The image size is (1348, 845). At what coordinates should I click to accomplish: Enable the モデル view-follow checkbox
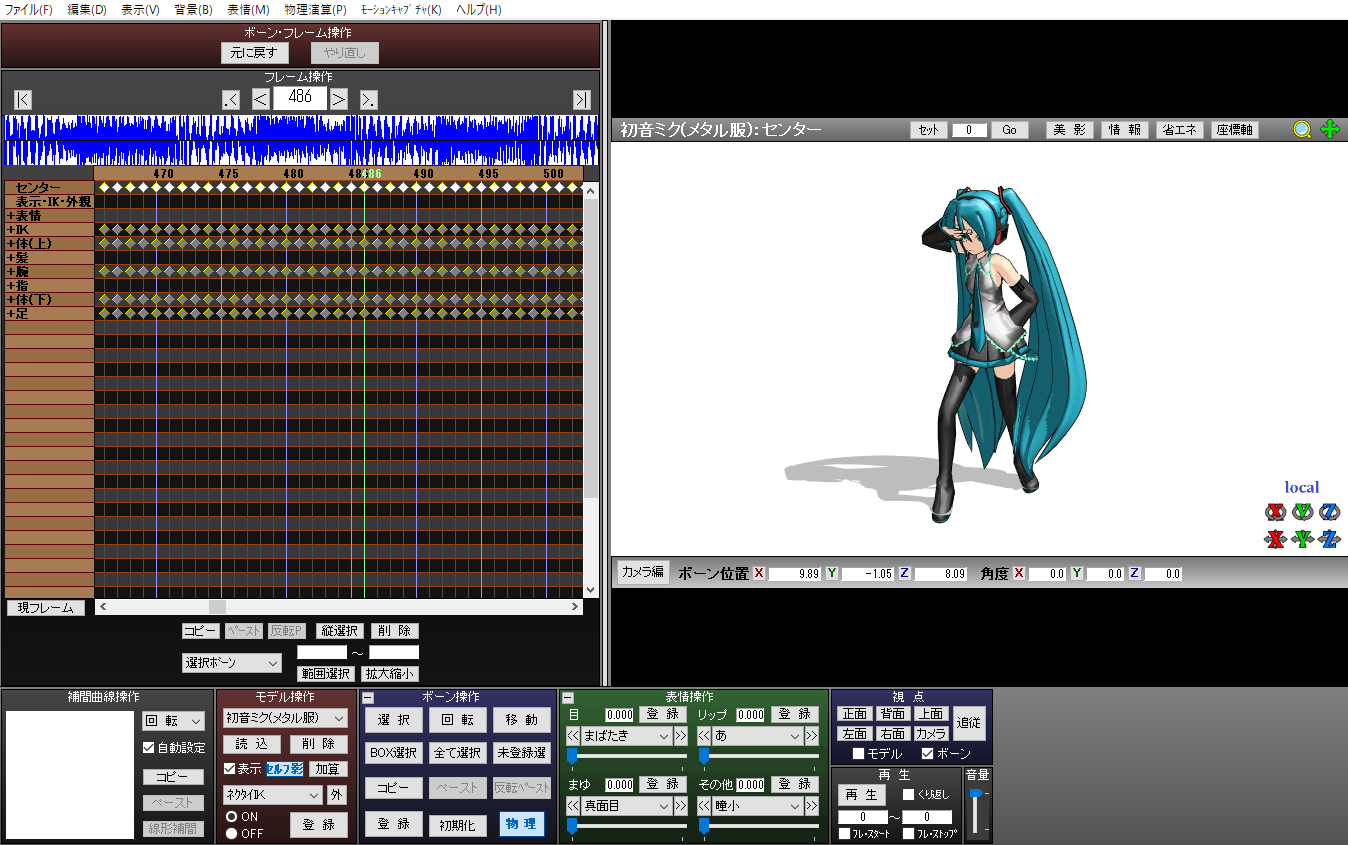click(858, 754)
